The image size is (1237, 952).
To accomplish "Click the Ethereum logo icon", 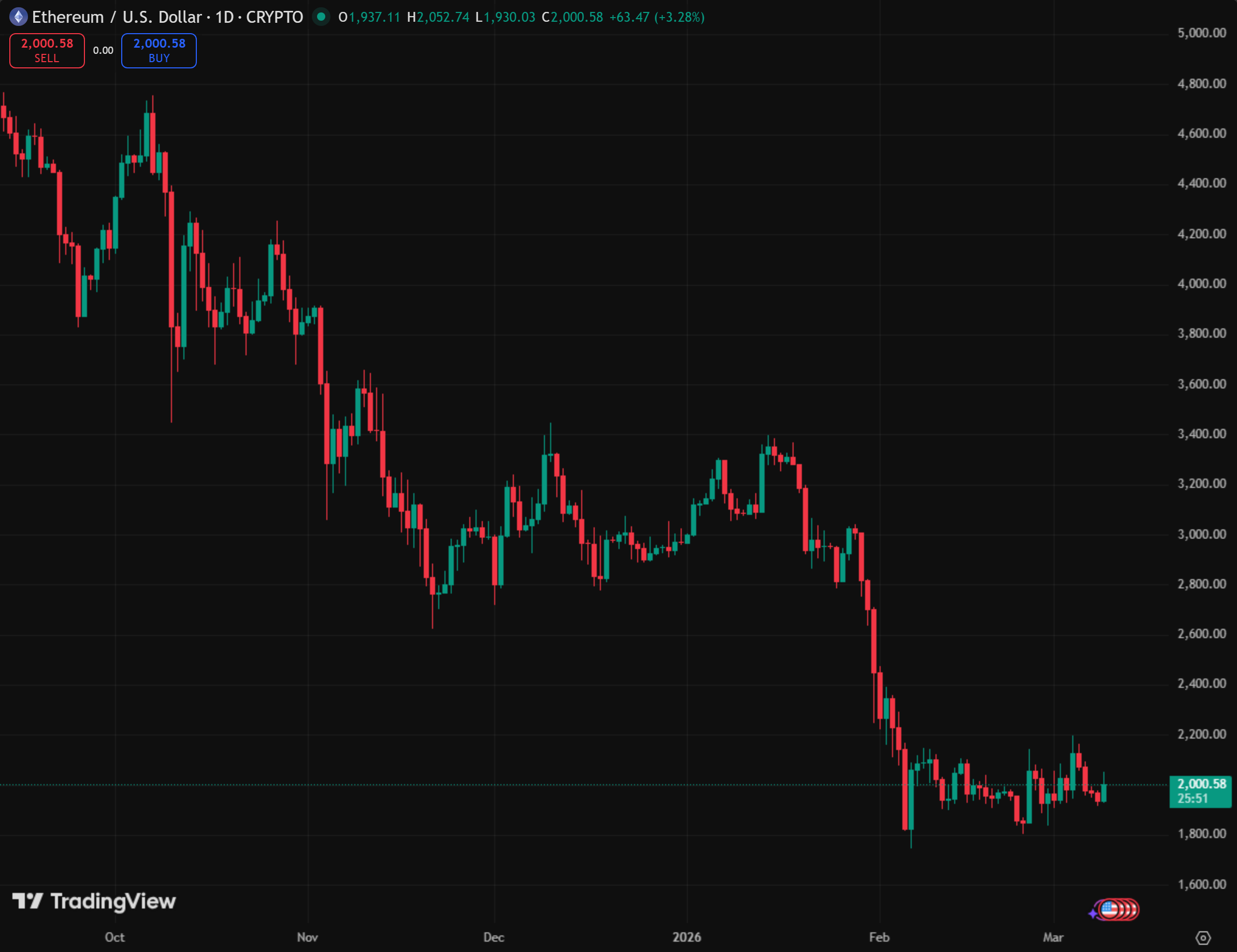I will click(19, 17).
